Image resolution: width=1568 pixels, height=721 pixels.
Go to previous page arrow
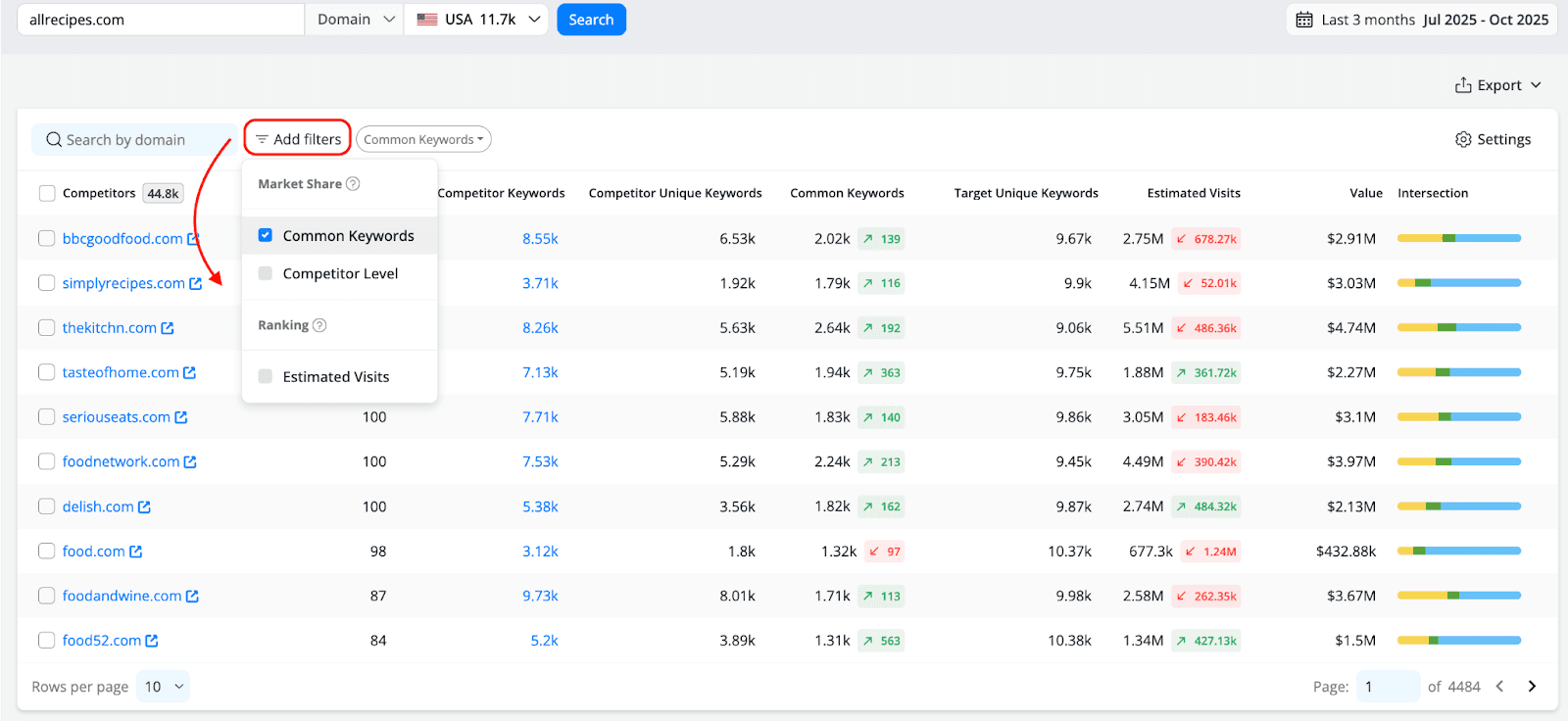pyautogui.click(x=1499, y=687)
